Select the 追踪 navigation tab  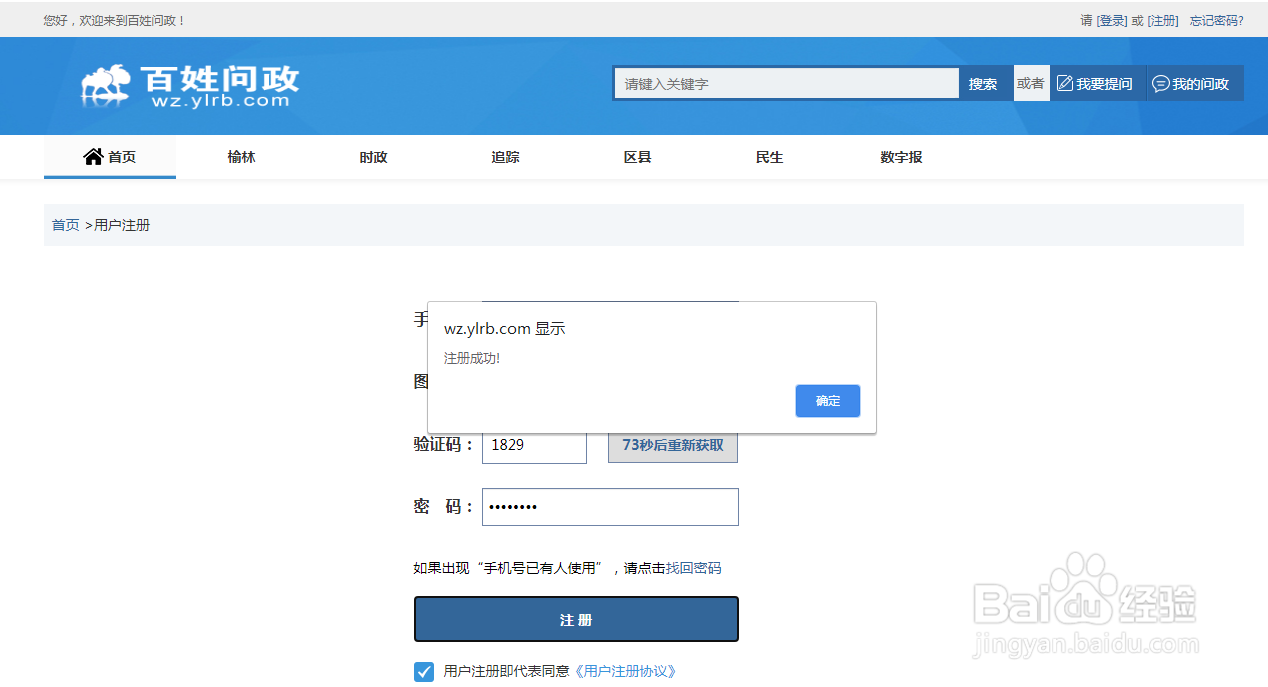pyautogui.click(x=505, y=157)
